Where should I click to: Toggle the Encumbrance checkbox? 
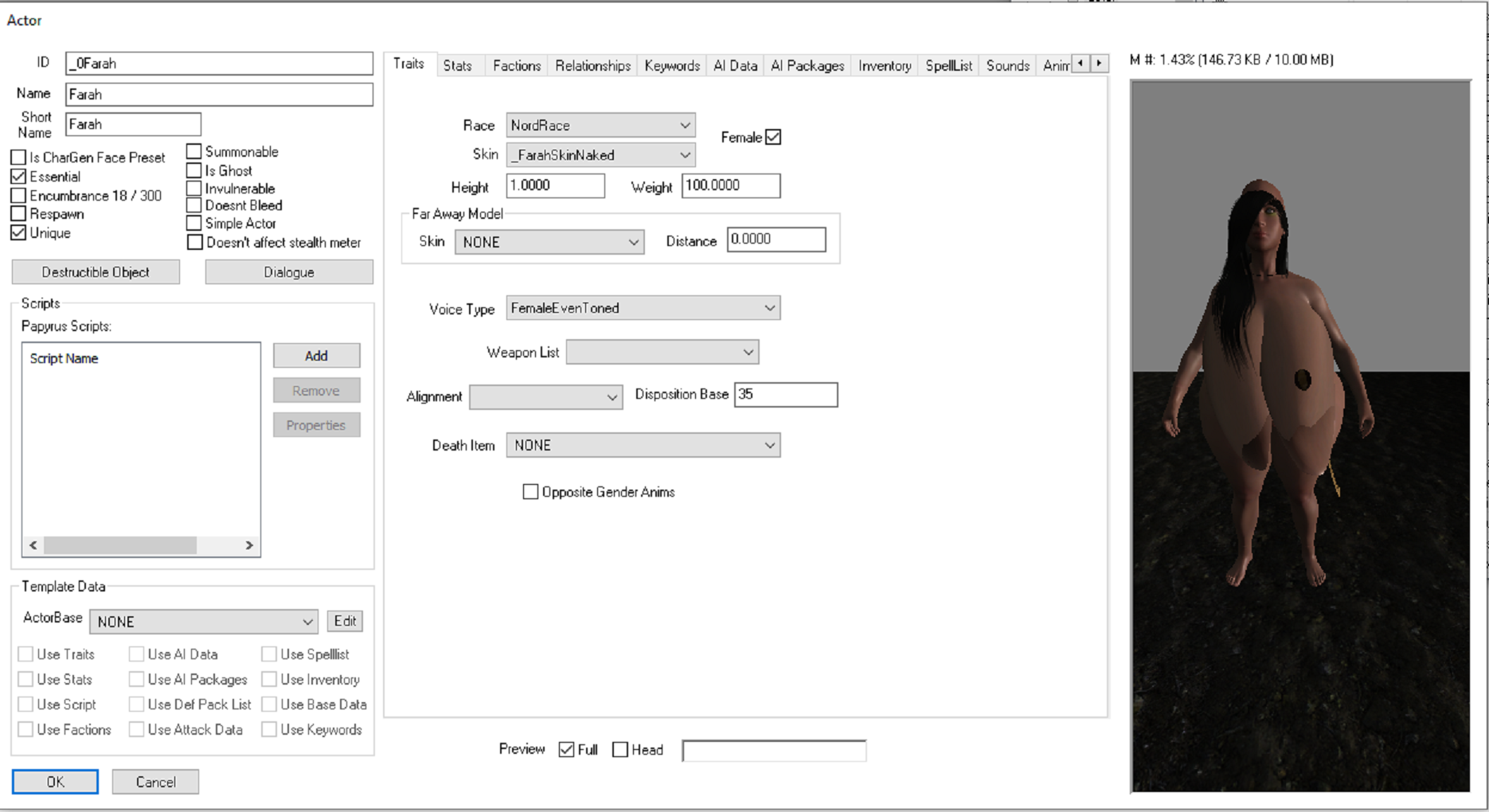pos(18,196)
